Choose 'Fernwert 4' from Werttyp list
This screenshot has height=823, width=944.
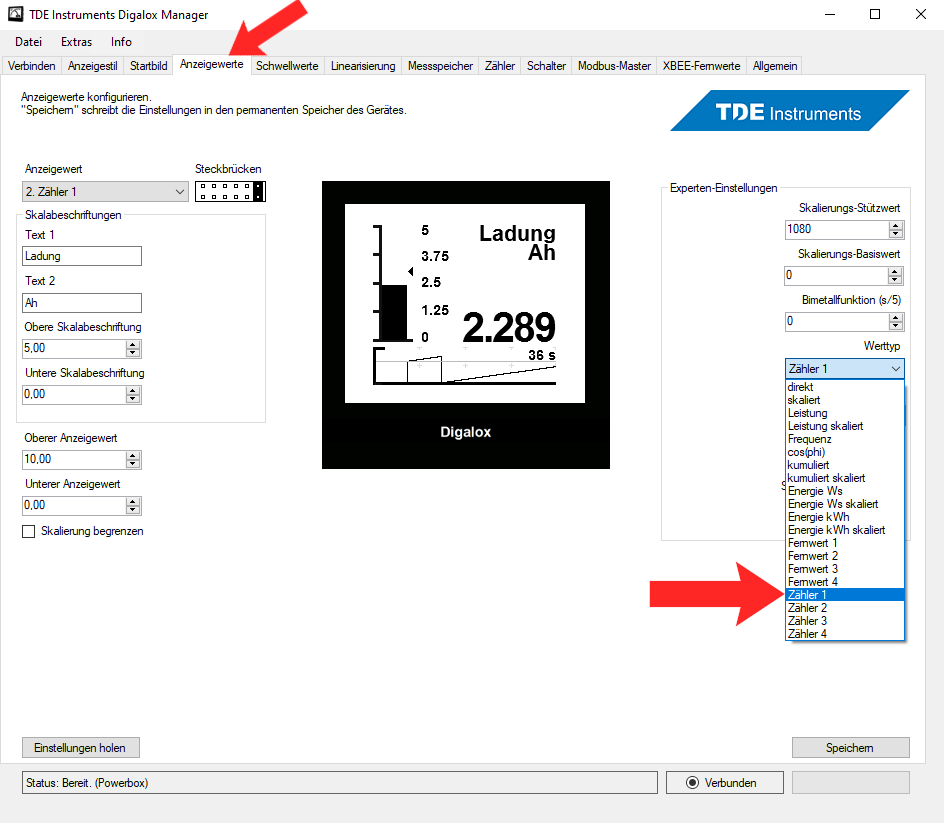click(x=845, y=582)
